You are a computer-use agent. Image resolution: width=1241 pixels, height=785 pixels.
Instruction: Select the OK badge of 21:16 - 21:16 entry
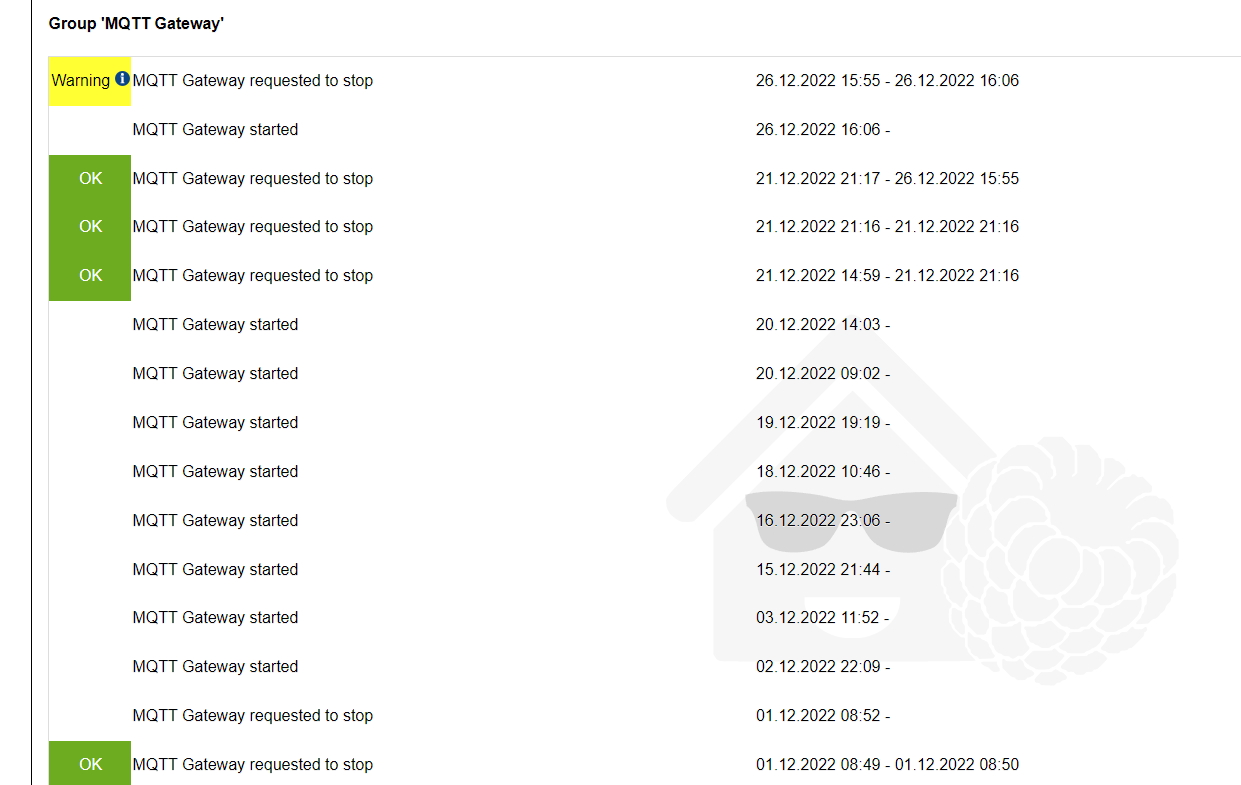90,227
